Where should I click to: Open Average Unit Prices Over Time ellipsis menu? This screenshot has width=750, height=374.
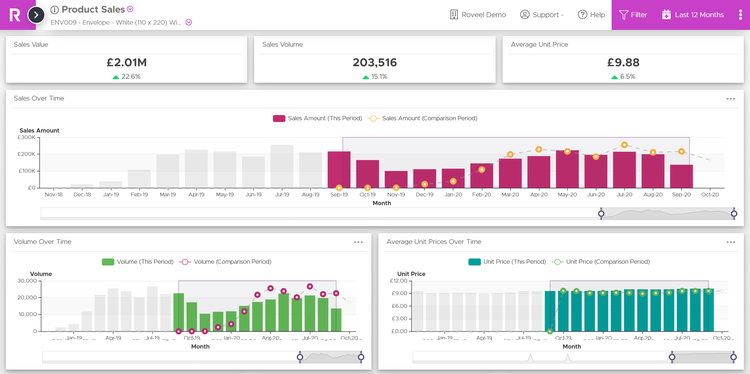(730, 242)
